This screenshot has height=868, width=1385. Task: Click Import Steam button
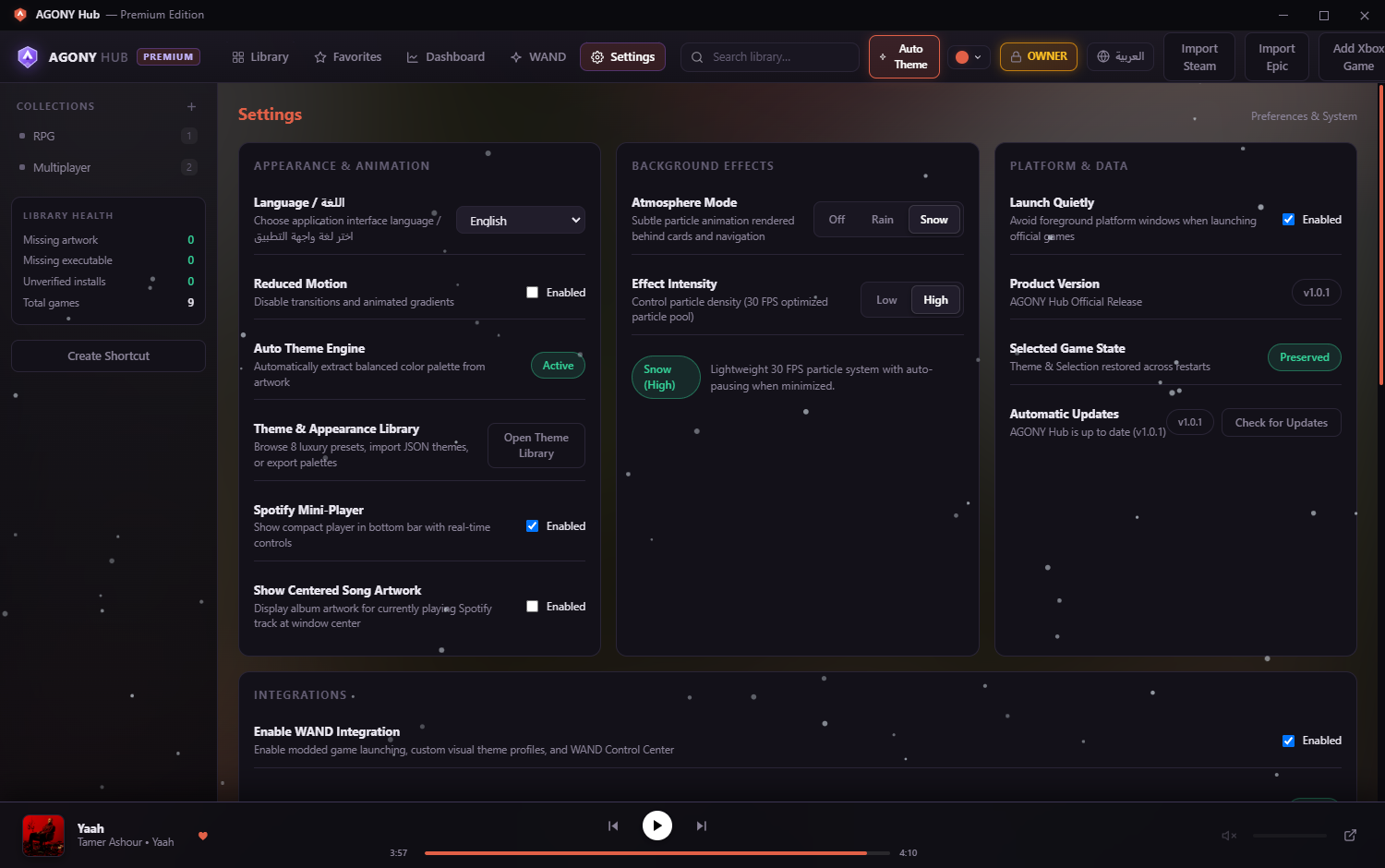click(1199, 57)
